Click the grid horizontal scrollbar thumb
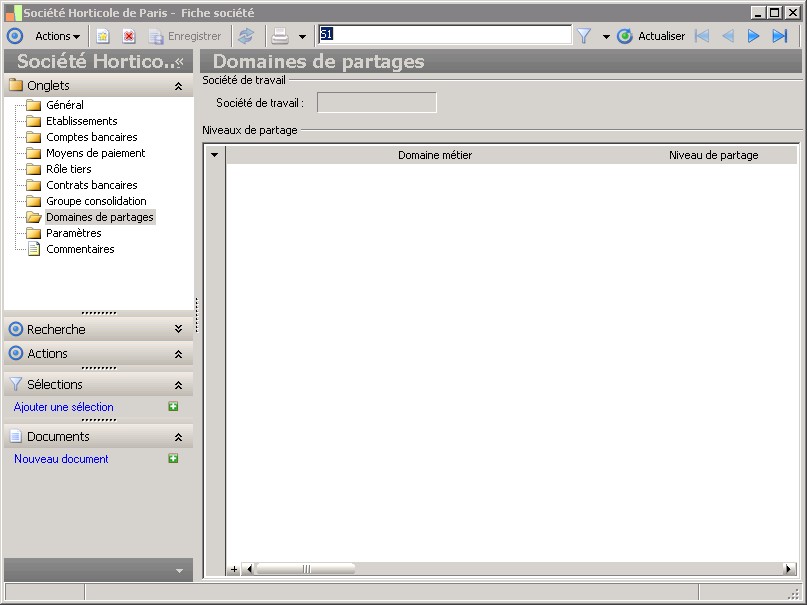Viewport: 807px width, 605px height. click(306, 569)
